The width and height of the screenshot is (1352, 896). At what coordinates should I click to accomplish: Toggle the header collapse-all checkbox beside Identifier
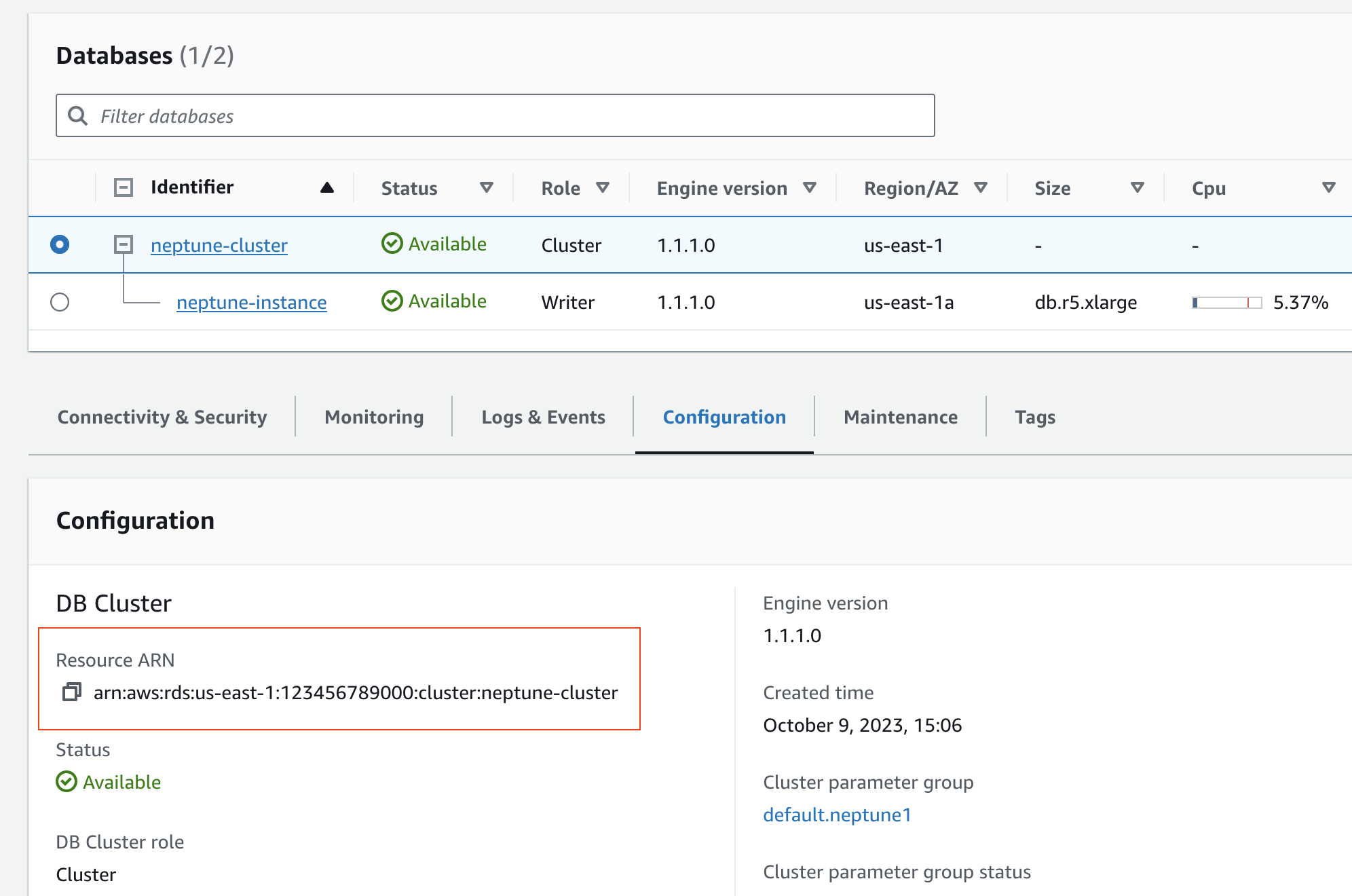124,187
